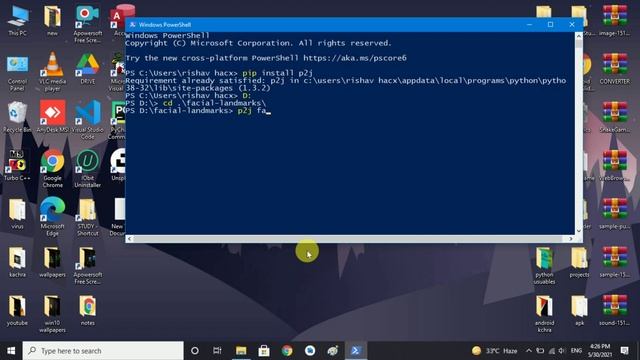
Task: Maximize the Windows PowerShell window
Action: pos(550,24)
